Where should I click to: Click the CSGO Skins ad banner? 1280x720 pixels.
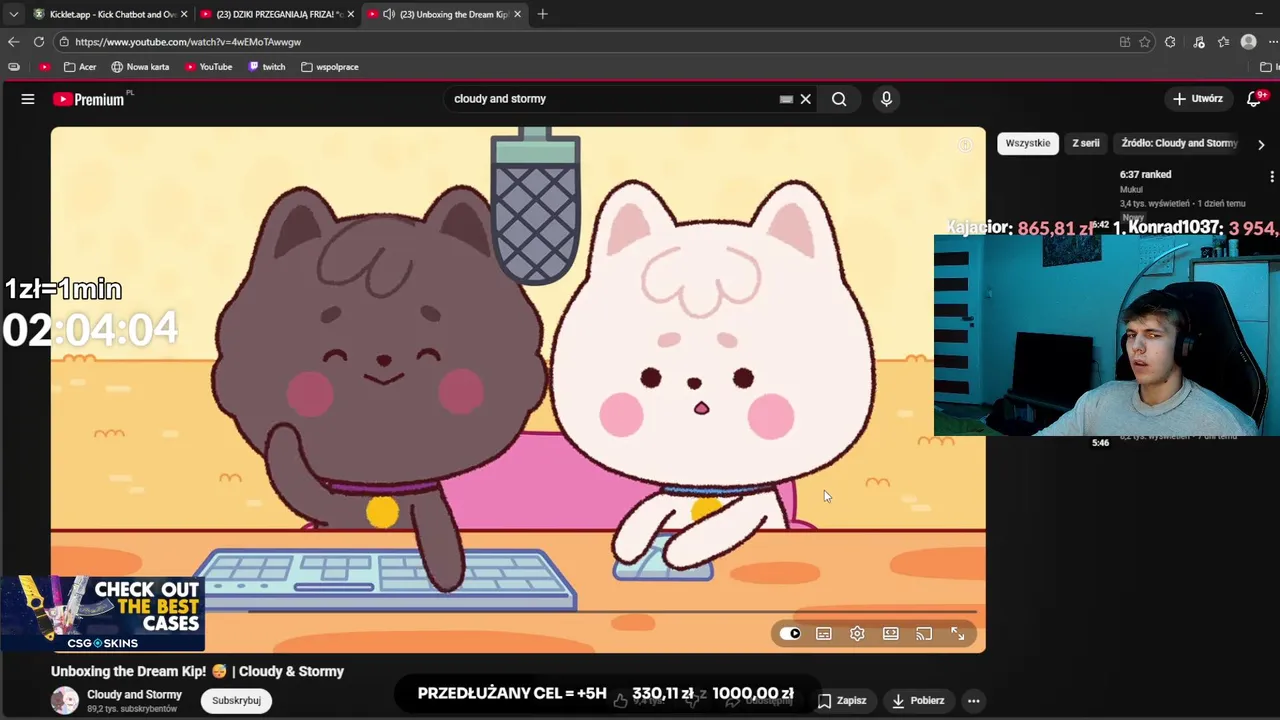(102, 614)
